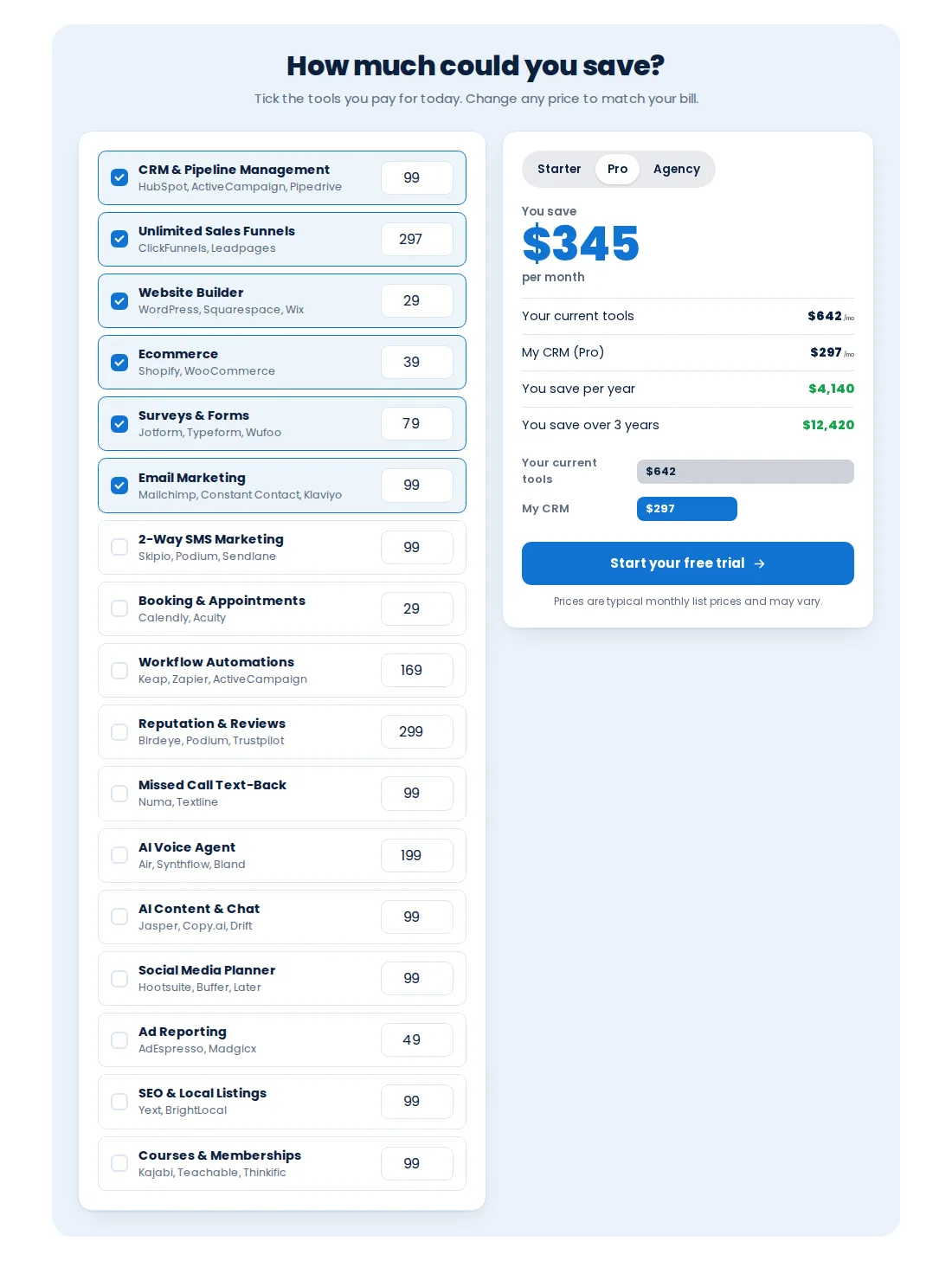
Task: Edit Email Marketing price field
Action: pos(417,486)
